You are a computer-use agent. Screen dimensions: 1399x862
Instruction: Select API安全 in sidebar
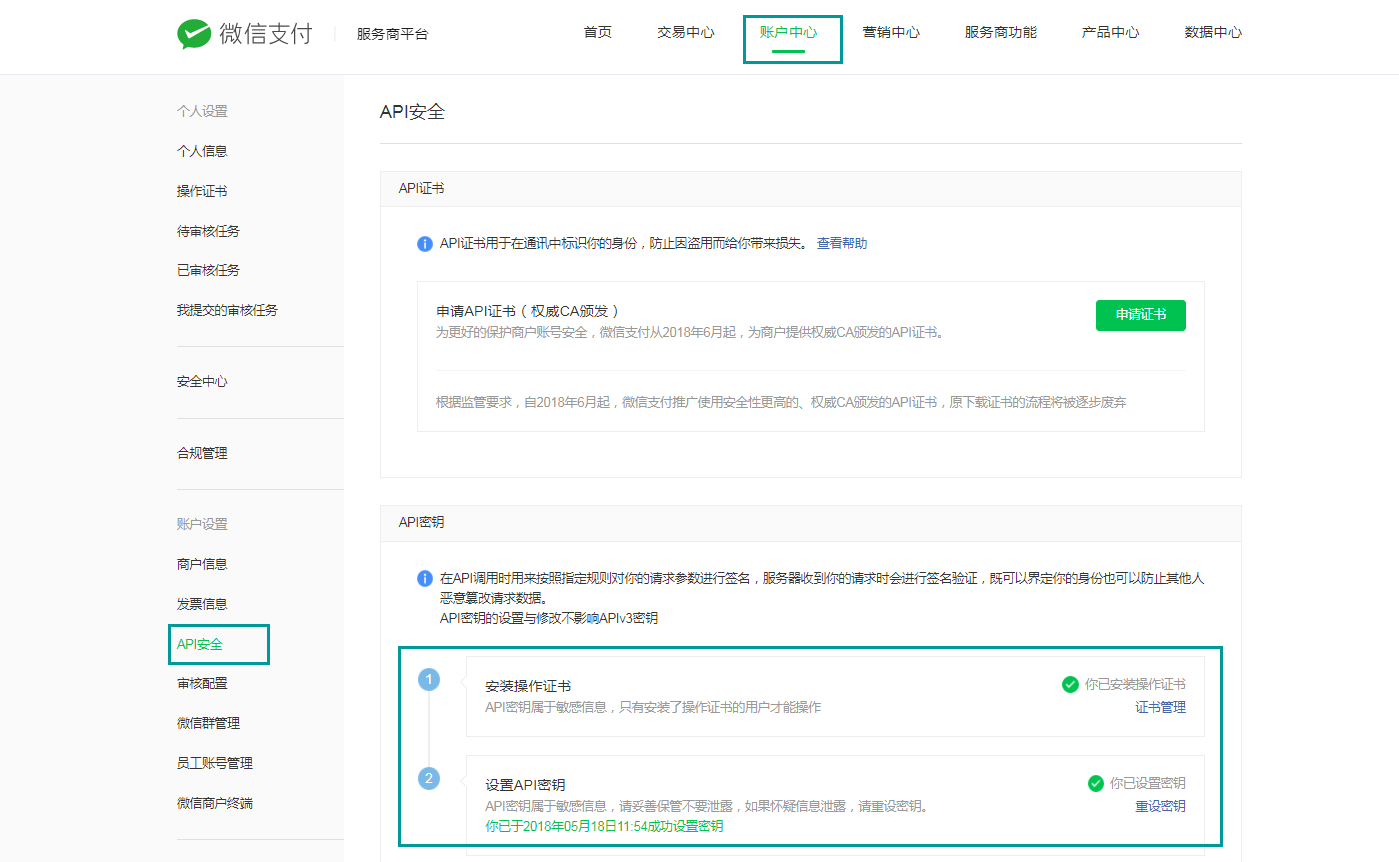point(200,644)
